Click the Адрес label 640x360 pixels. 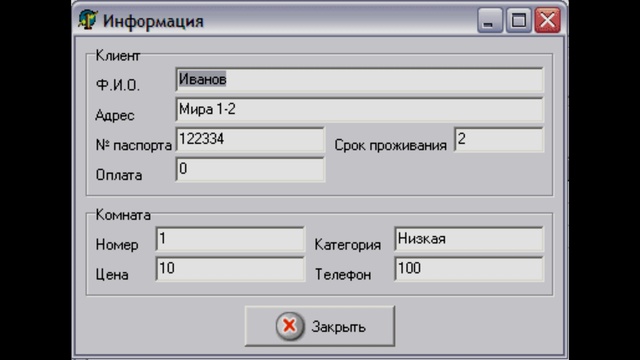point(115,115)
